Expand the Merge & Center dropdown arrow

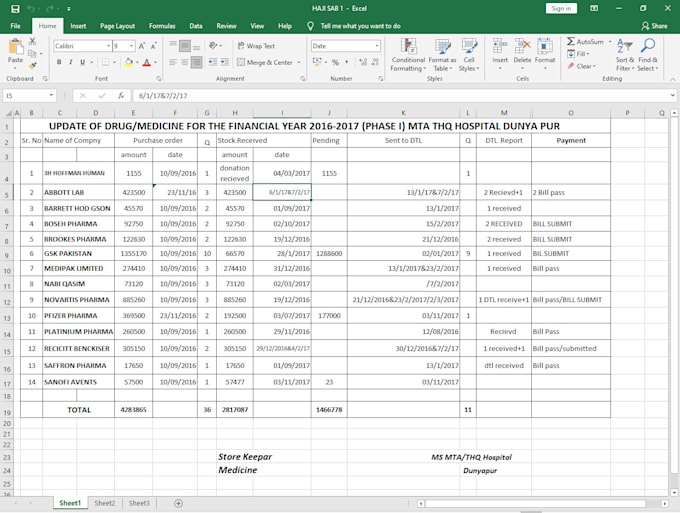(x=297, y=62)
